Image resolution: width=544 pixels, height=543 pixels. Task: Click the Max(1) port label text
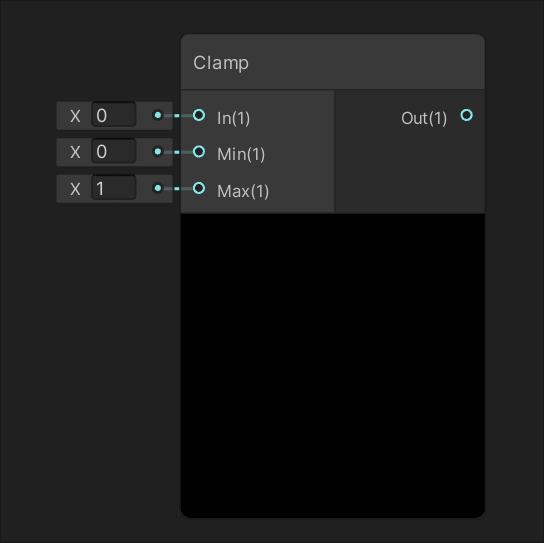click(x=243, y=191)
